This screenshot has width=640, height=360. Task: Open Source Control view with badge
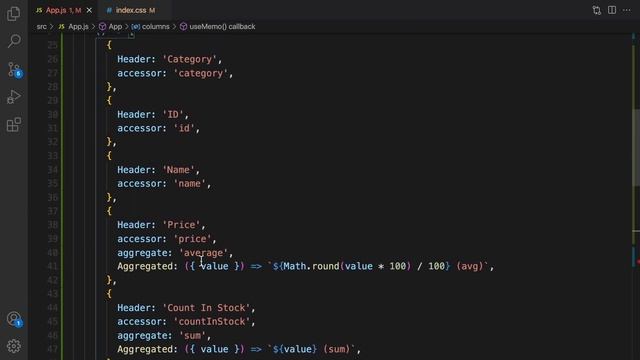[x=14, y=69]
